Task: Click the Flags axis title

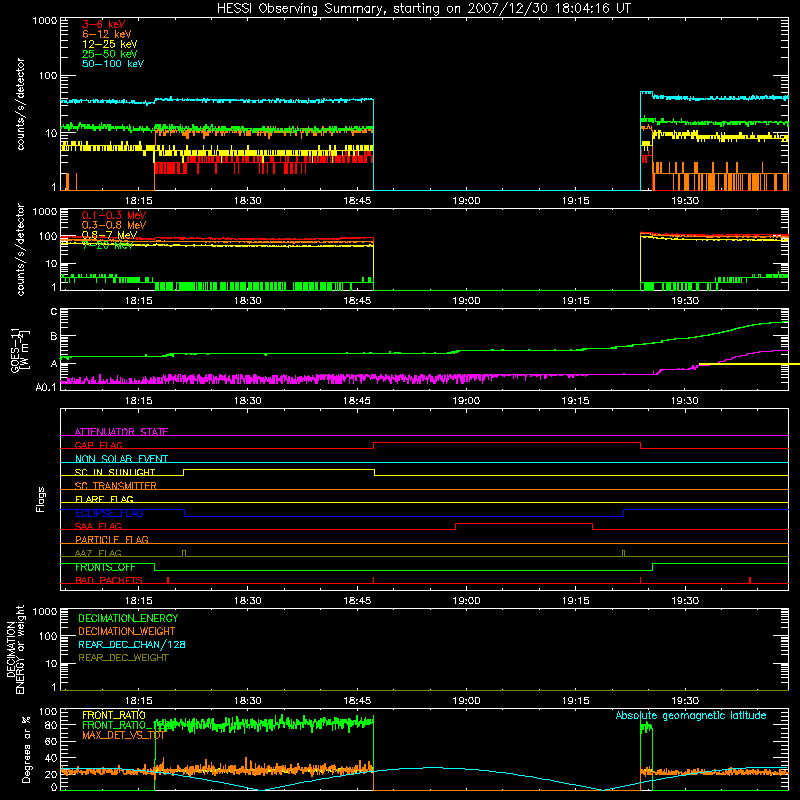Action: tap(41, 499)
